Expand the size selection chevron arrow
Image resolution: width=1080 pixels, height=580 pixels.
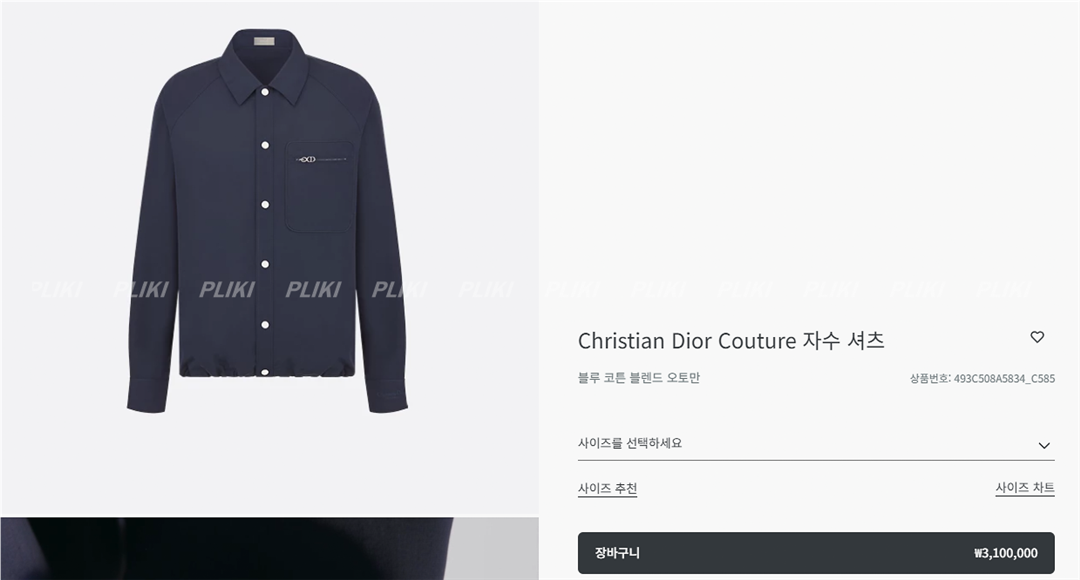click(x=1044, y=445)
